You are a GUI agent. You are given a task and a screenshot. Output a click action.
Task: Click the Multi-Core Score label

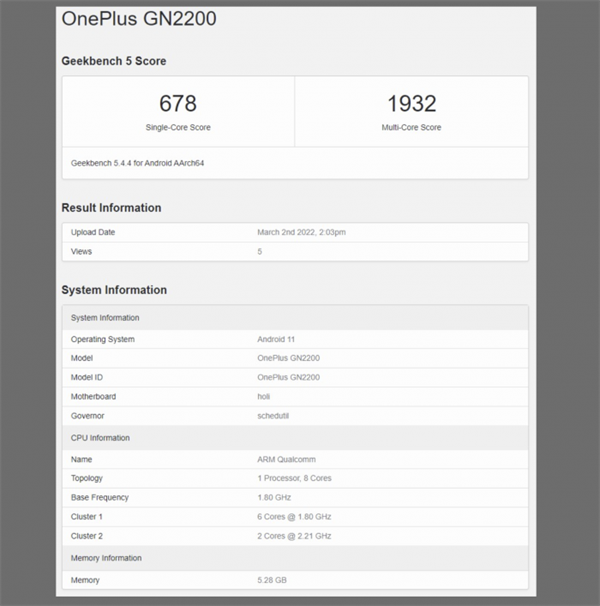[x=411, y=127]
